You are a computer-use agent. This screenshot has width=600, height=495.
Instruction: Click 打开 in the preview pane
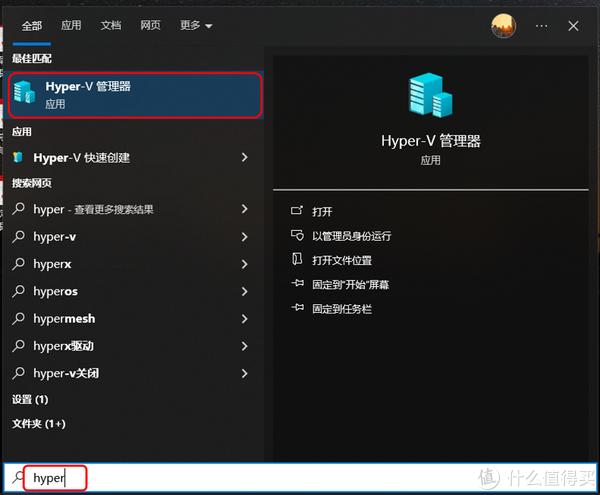pos(322,212)
